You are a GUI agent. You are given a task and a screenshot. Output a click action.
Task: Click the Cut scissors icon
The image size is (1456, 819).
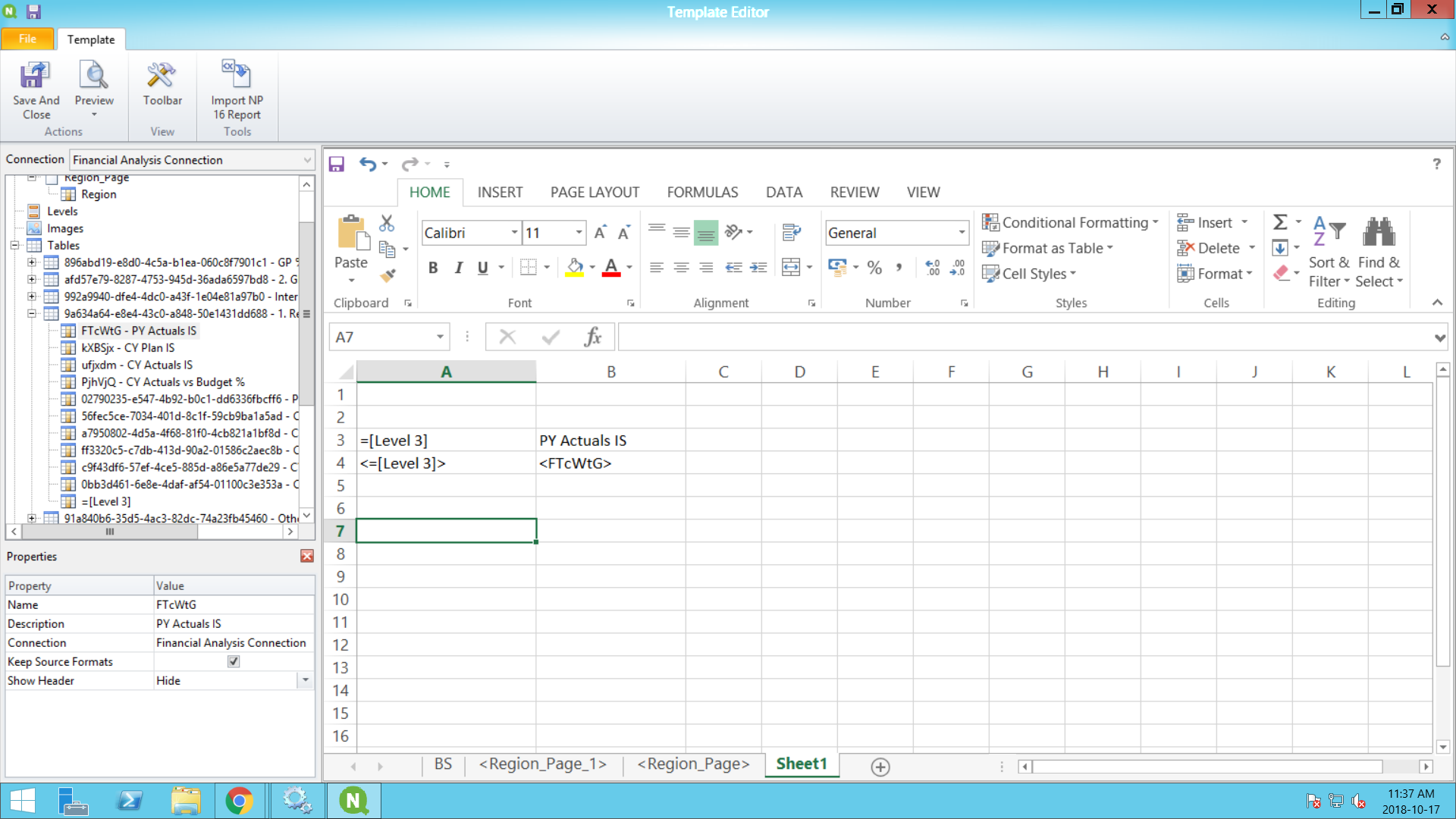(387, 222)
